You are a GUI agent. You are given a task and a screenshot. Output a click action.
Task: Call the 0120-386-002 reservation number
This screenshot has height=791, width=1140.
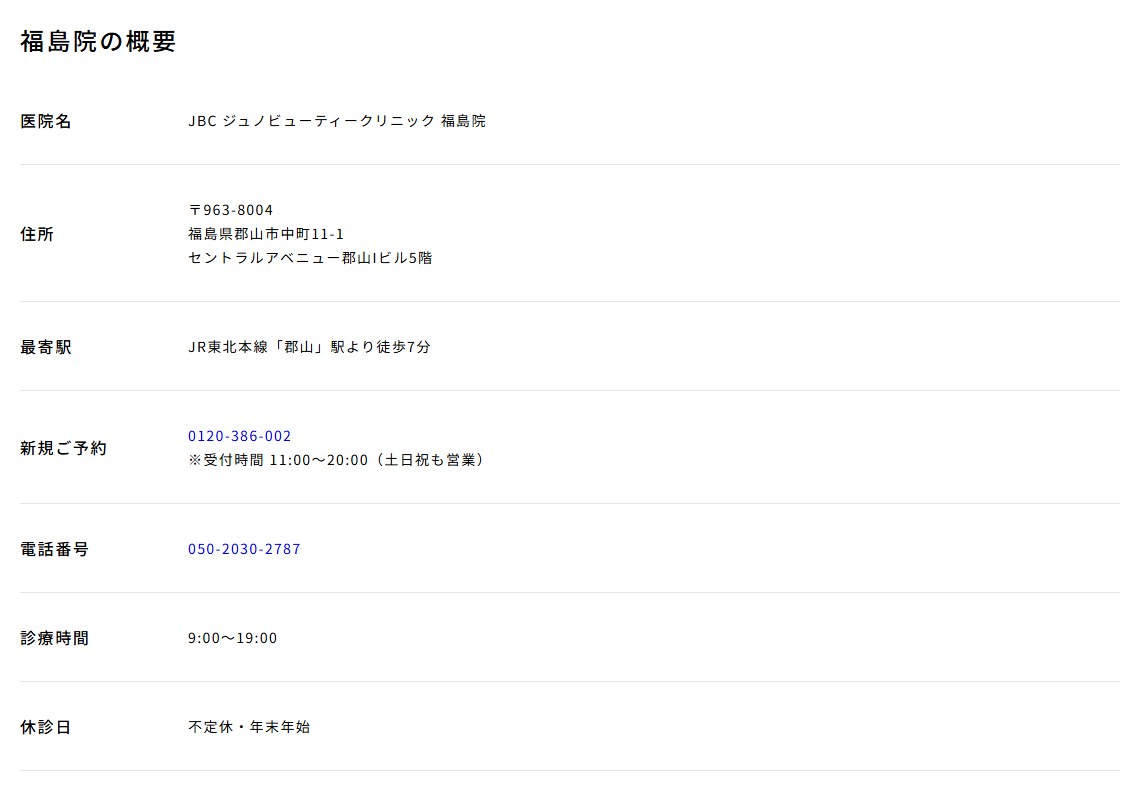239,436
